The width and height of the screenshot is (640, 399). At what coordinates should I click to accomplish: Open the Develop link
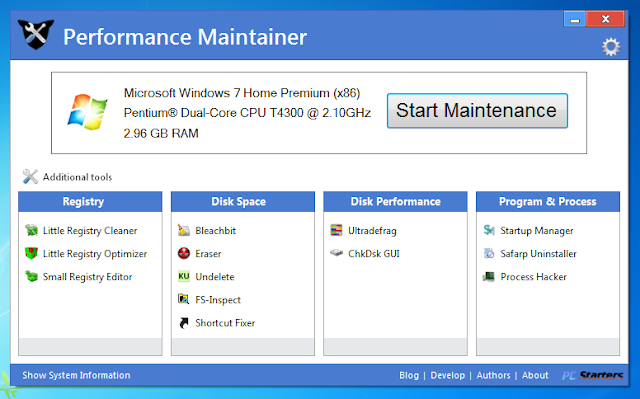[447, 375]
